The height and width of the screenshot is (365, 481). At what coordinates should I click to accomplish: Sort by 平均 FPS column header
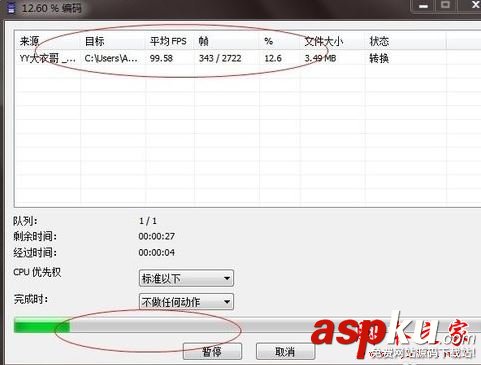(x=170, y=41)
